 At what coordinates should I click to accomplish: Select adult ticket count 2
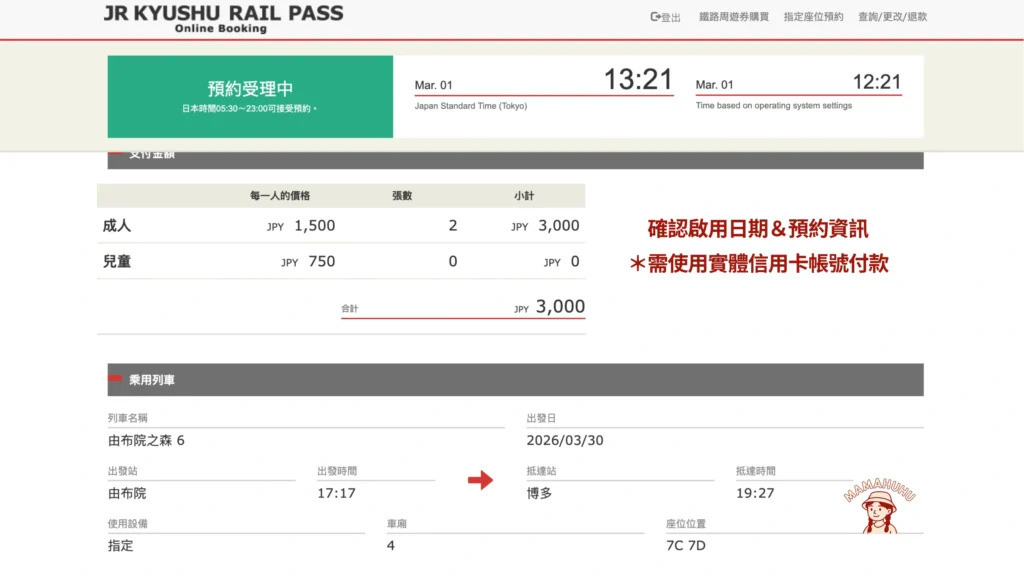[x=453, y=226]
